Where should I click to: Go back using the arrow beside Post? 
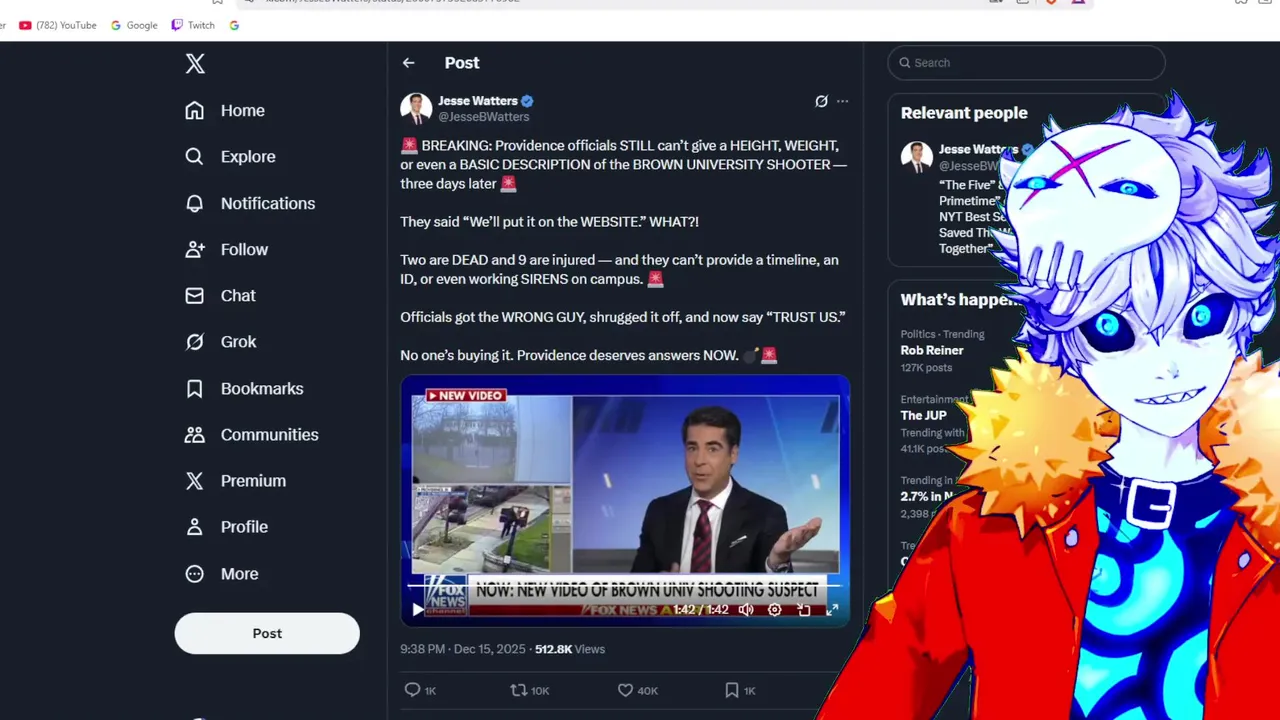(x=409, y=63)
